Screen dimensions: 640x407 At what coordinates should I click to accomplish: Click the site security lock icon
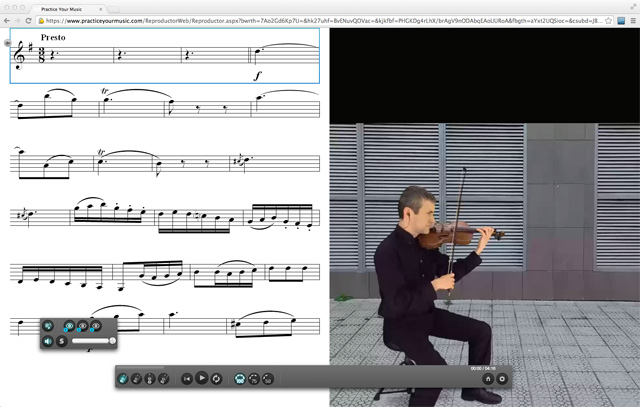(x=41, y=20)
